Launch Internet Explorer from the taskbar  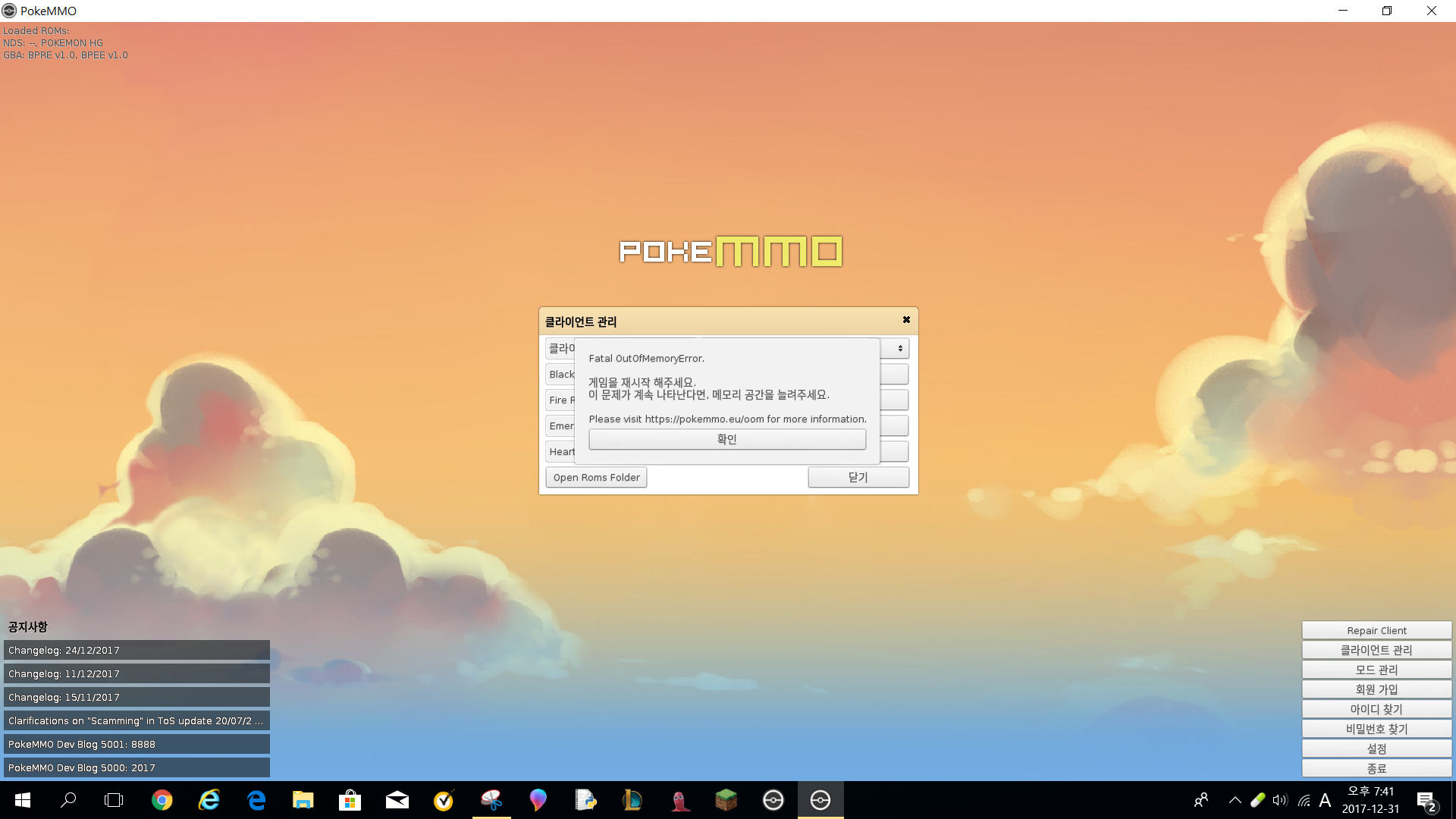click(209, 800)
